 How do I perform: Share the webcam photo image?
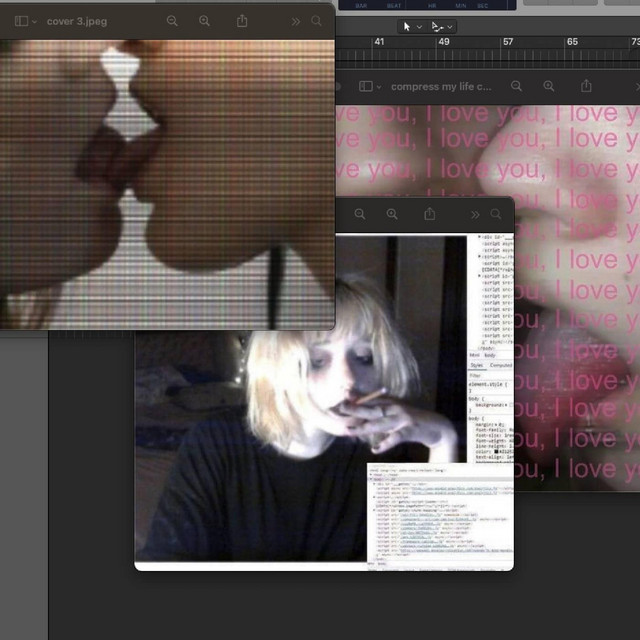coord(429,213)
